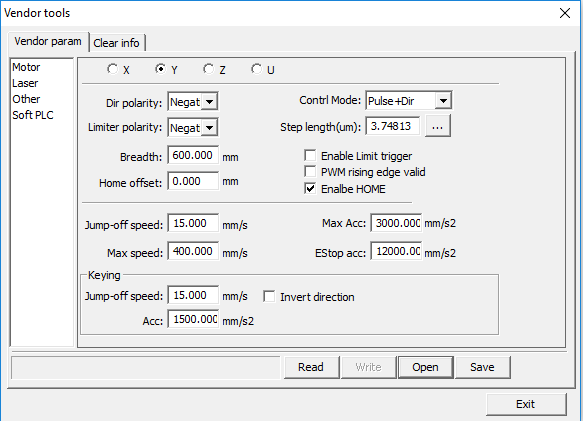Click the Read button
Image resolution: width=583 pixels, height=421 pixels.
[311, 367]
